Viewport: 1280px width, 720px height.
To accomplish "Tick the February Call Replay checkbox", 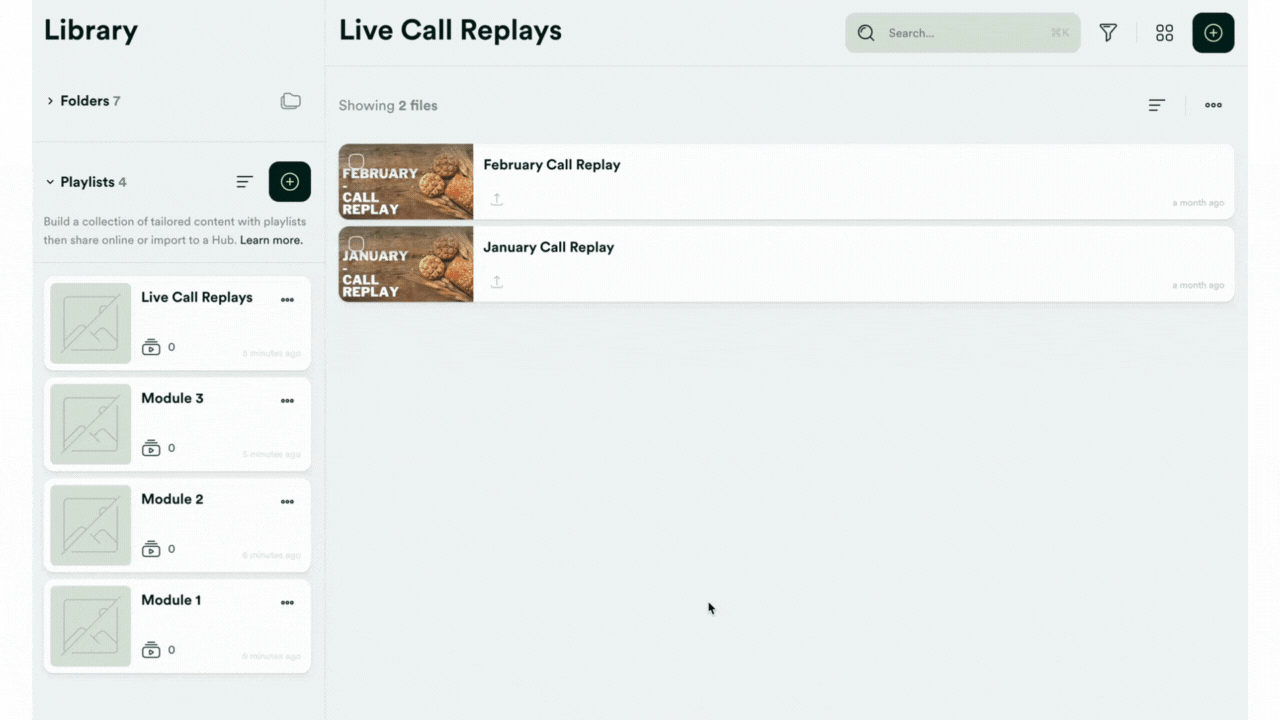I will [356, 161].
